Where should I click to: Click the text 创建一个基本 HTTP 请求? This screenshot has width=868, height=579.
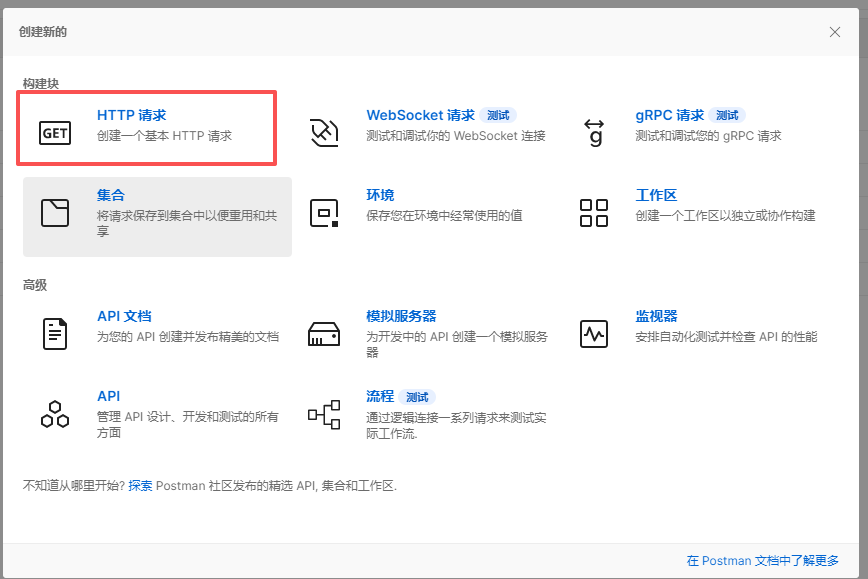tap(164, 136)
